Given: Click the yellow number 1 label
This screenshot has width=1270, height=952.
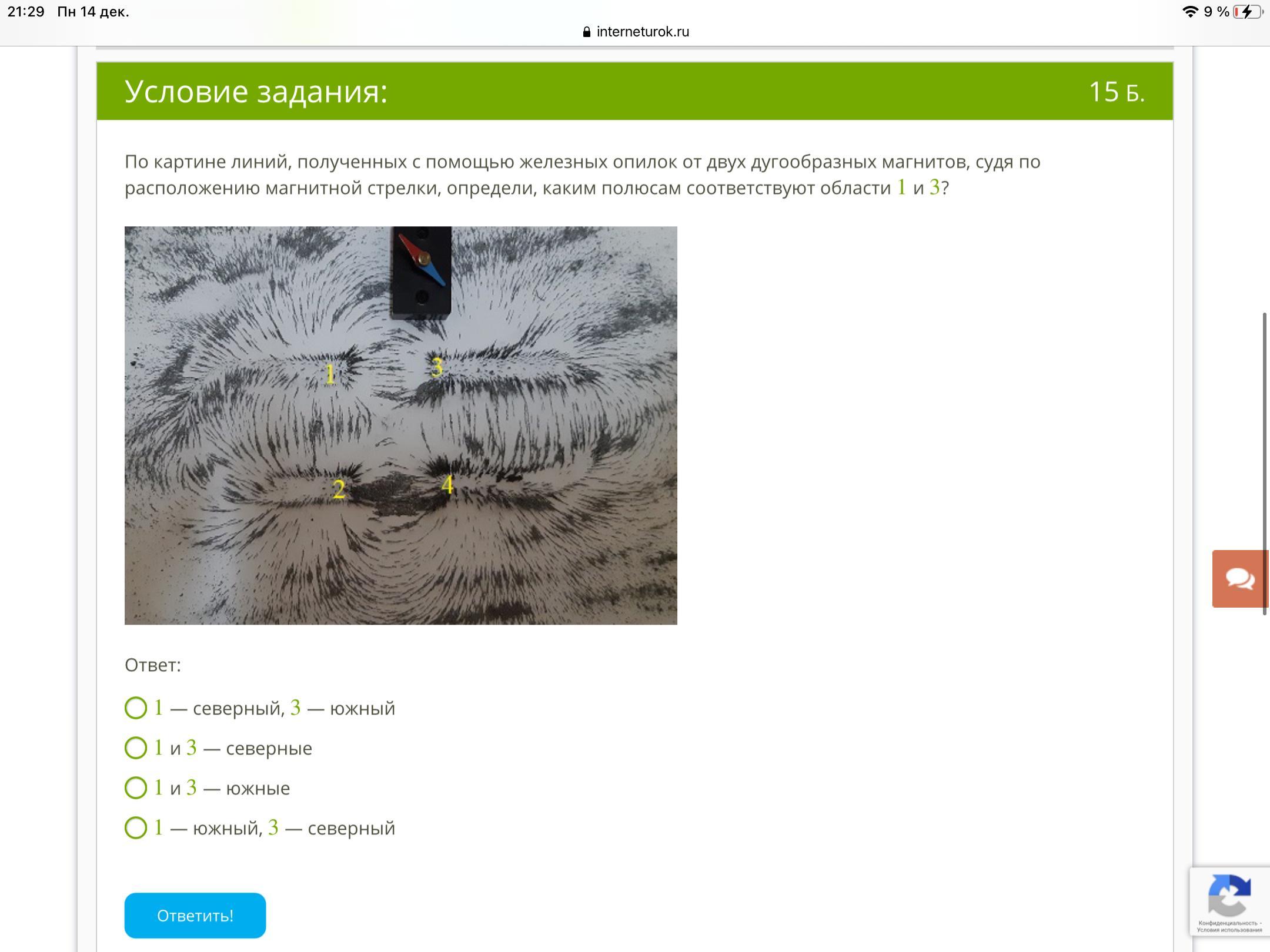Looking at the screenshot, I should tap(330, 374).
